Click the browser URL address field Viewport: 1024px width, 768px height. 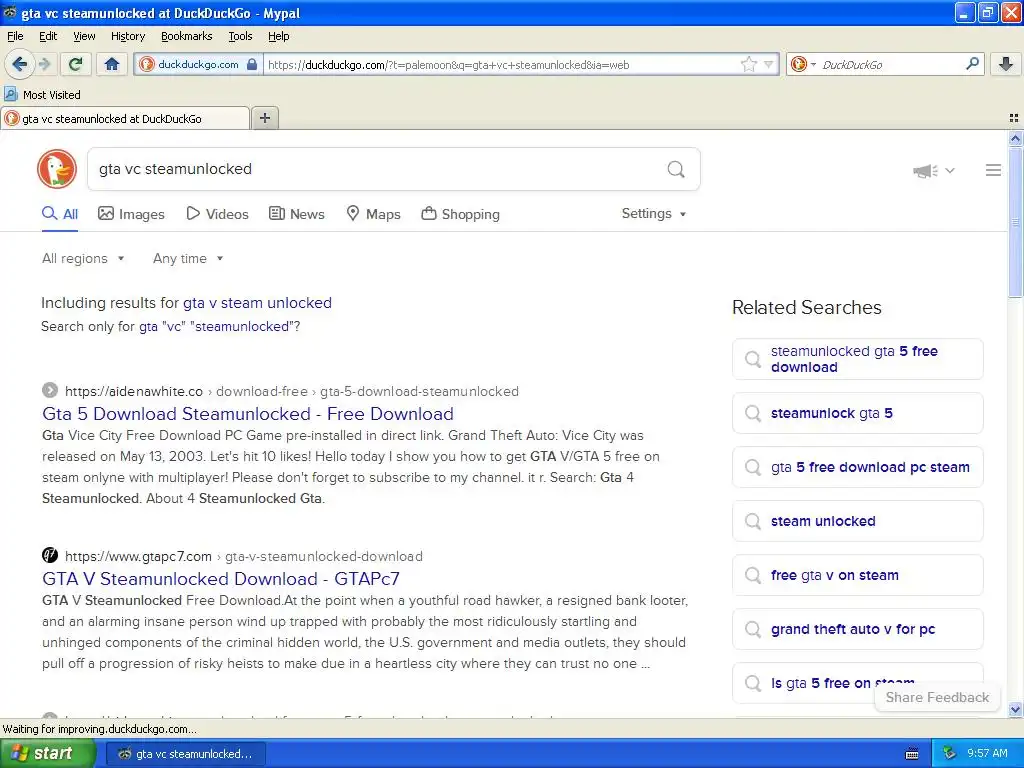[500, 65]
